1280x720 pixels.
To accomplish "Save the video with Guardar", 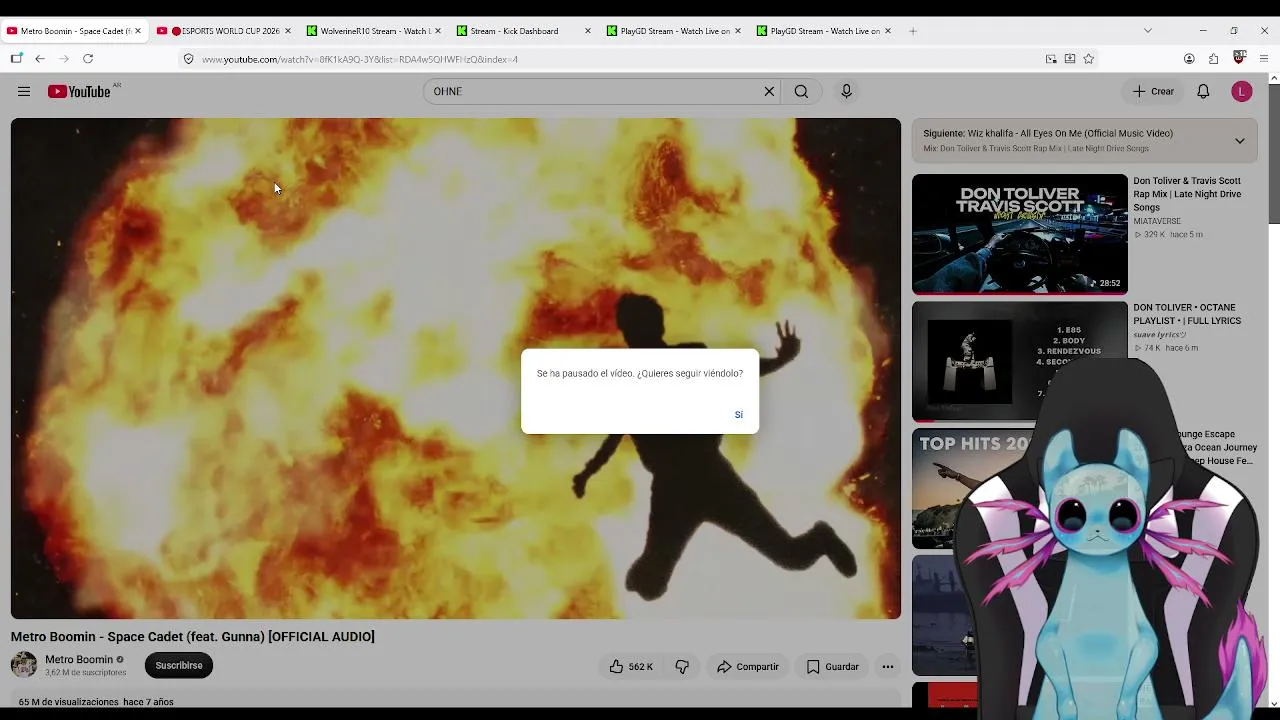I will pyautogui.click(x=832, y=667).
